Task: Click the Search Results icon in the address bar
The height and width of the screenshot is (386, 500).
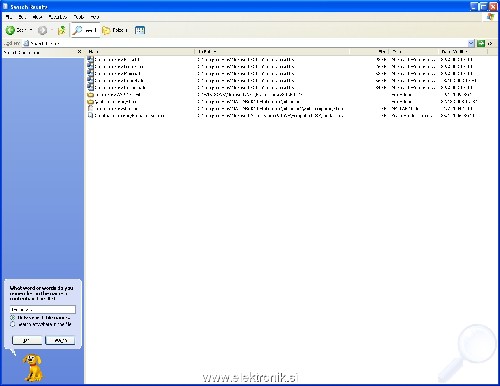Action: point(26,43)
